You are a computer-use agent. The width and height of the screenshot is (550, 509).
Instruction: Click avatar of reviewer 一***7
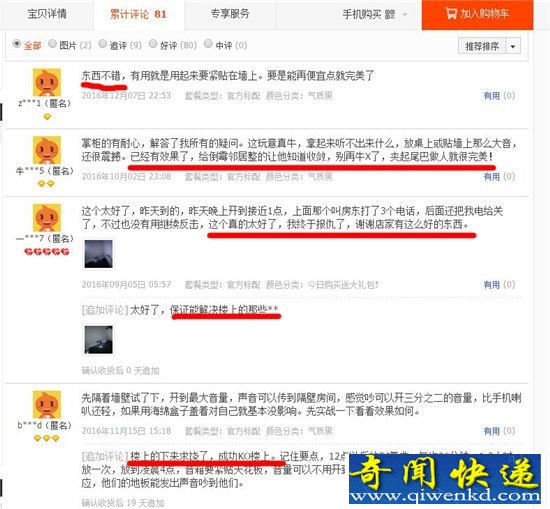click(x=47, y=218)
